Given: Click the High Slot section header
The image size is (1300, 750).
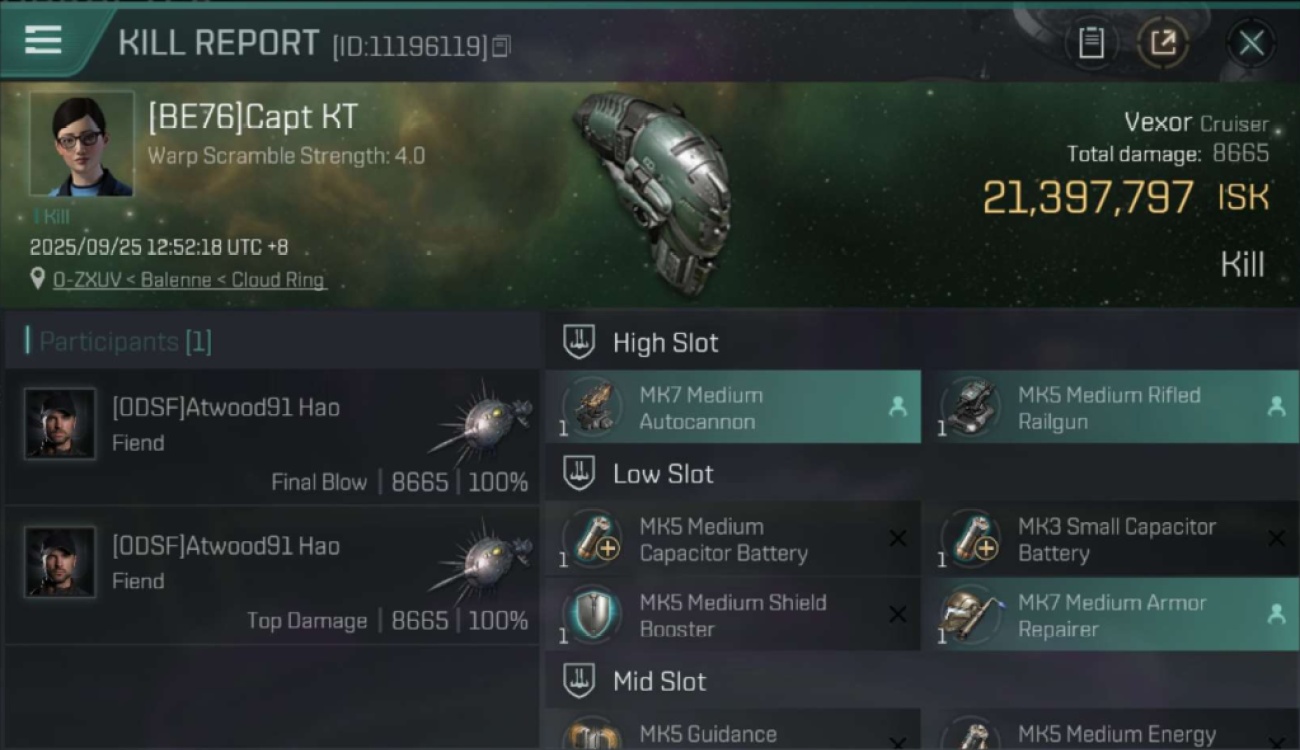Looking at the screenshot, I should pos(665,343).
